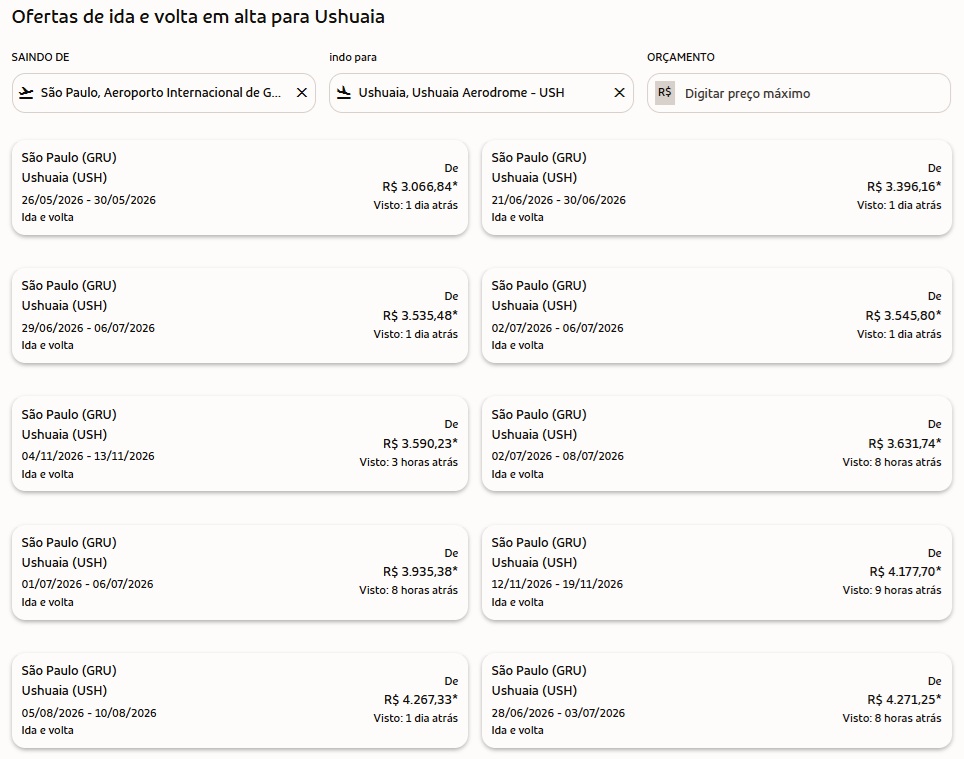Pick the R$ 3.631,74 offer card

click(x=716, y=444)
